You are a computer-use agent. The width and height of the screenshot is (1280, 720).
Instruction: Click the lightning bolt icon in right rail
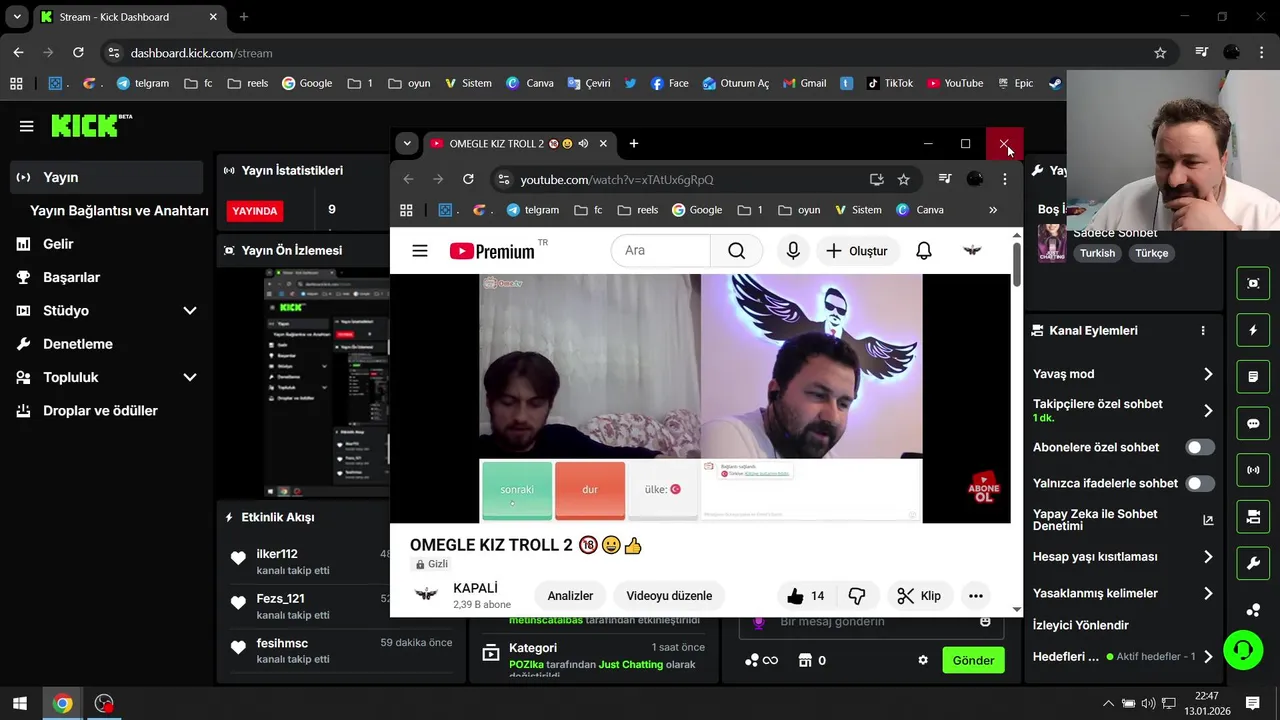coord(1253,330)
